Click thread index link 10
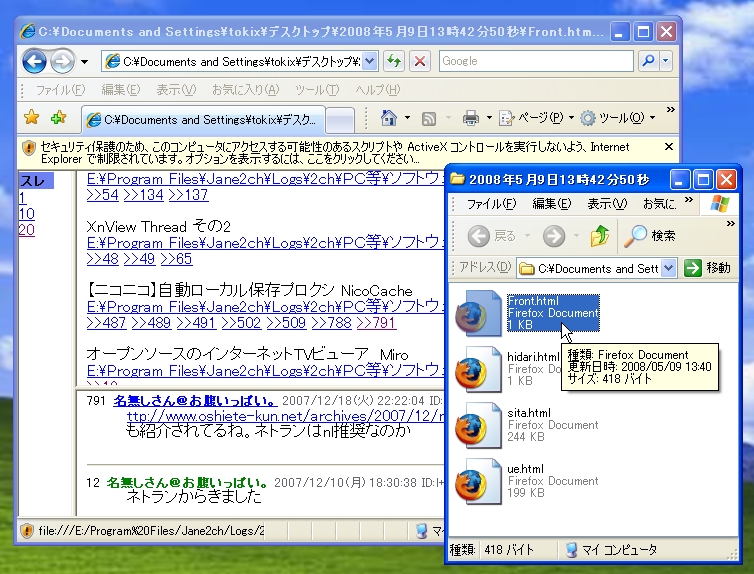This screenshot has width=754, height=574. tap(27, 213)
